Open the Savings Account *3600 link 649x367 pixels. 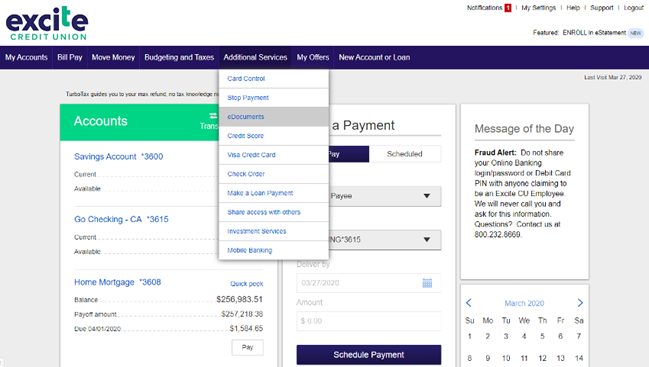(118, 157)
